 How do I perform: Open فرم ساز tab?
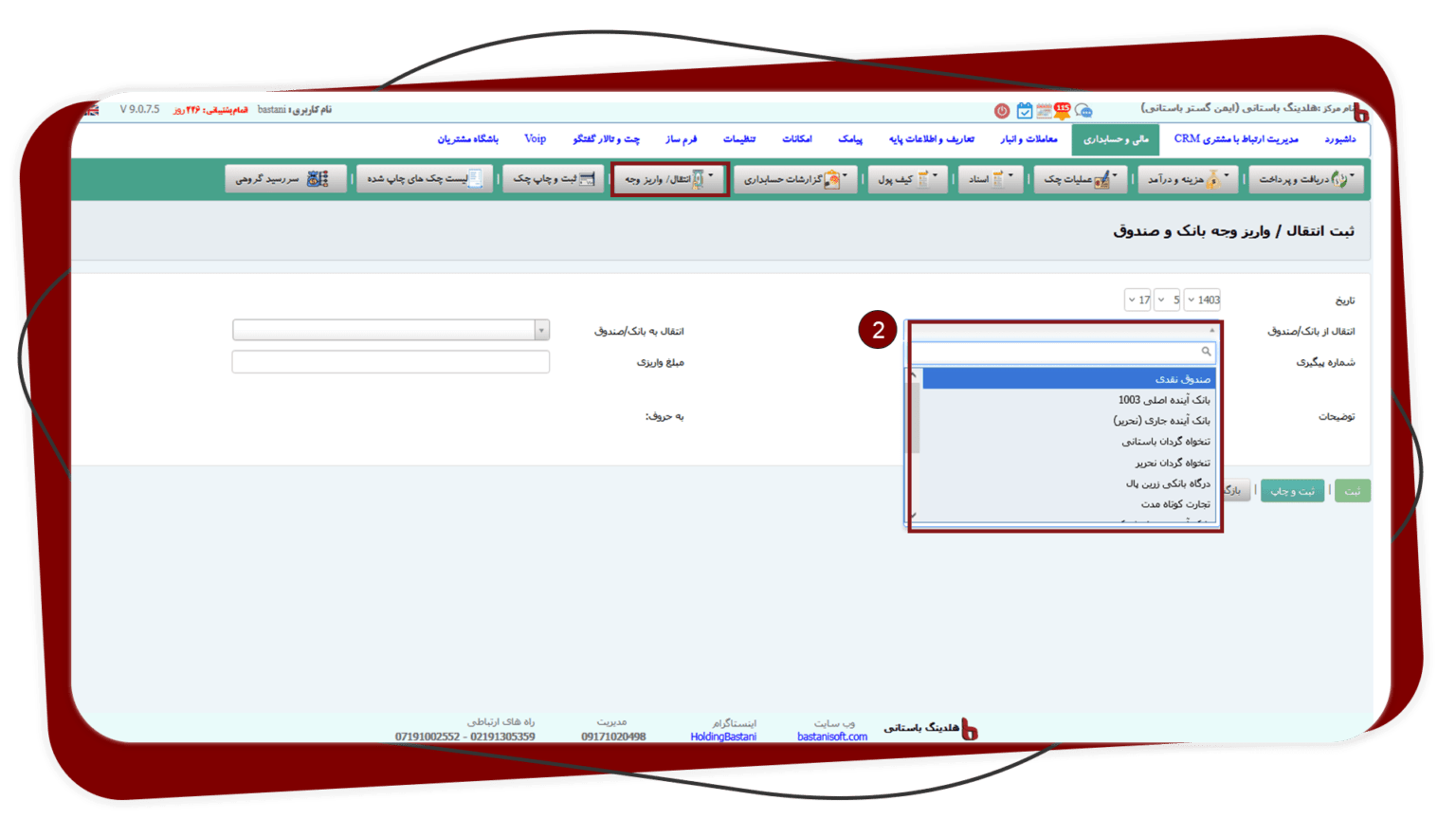tap(681, 139)
